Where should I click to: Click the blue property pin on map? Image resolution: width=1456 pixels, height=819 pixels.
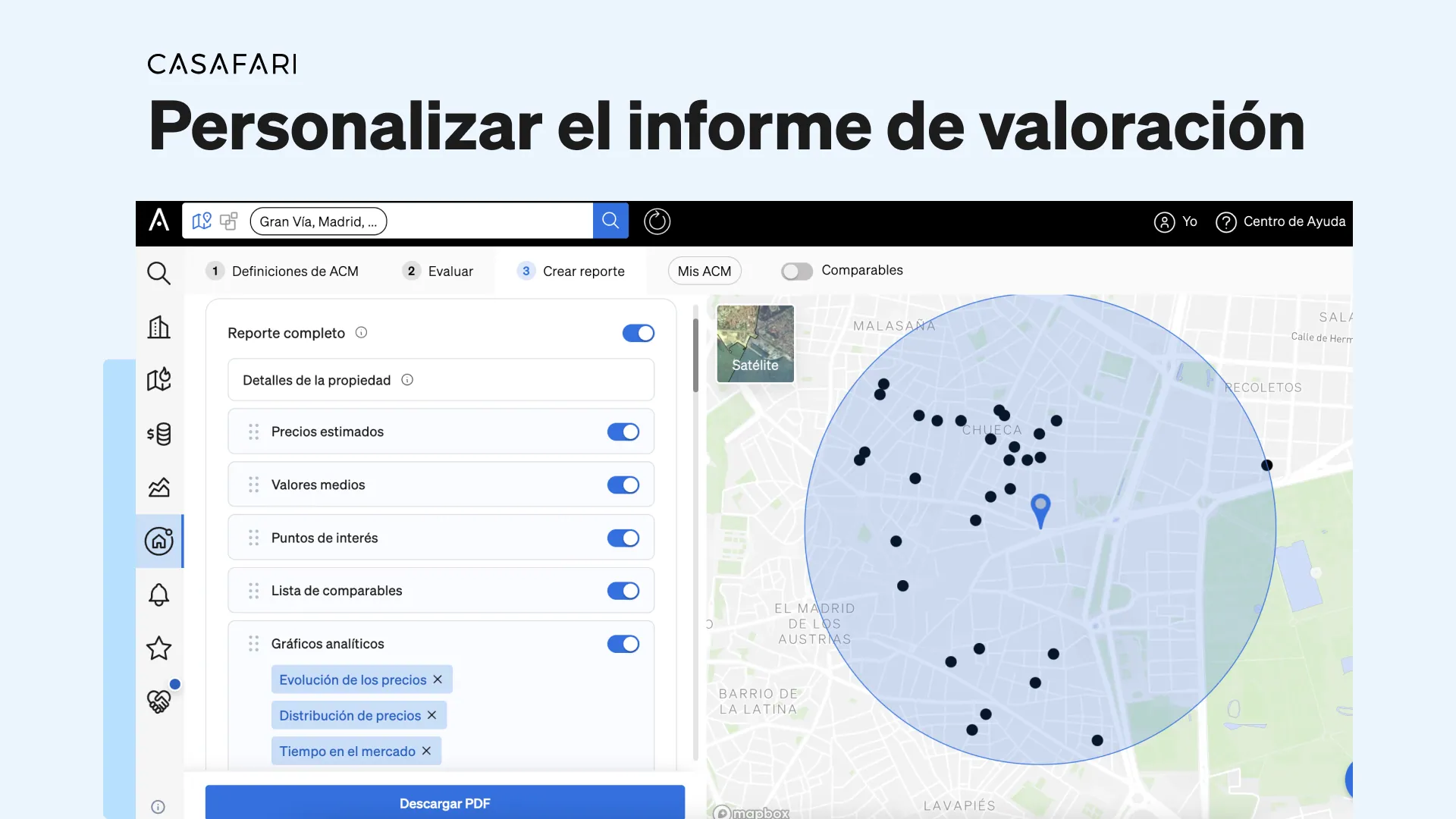[x=1040, y=510]
